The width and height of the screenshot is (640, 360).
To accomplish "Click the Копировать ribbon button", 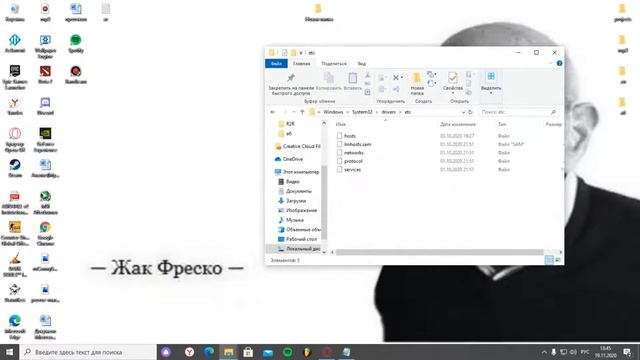I will (x=329, y=82).
